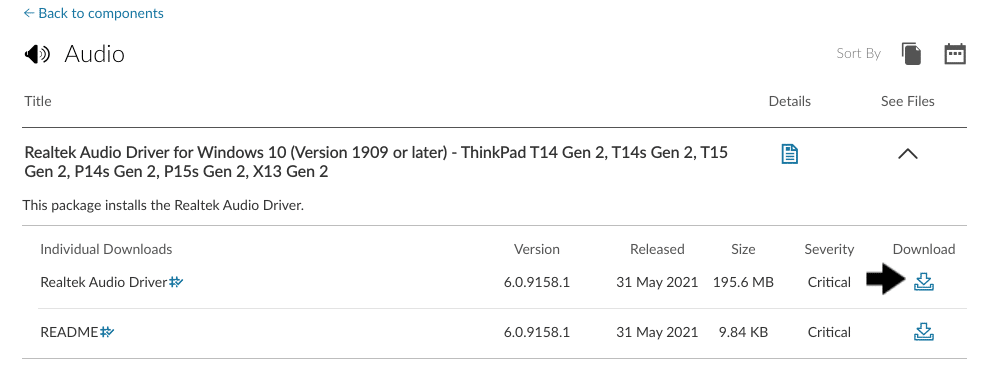Sort drivers by title using the pages icon

912,53
